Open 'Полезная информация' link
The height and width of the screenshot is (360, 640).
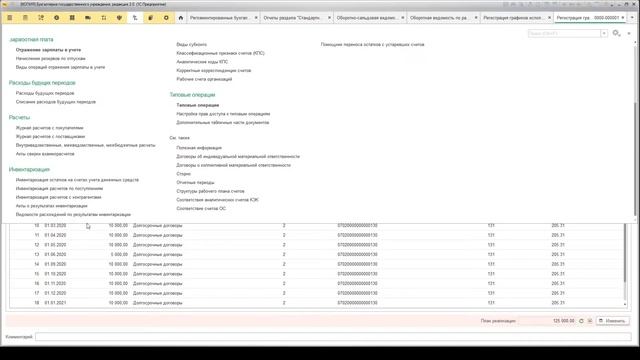(199, 148)
